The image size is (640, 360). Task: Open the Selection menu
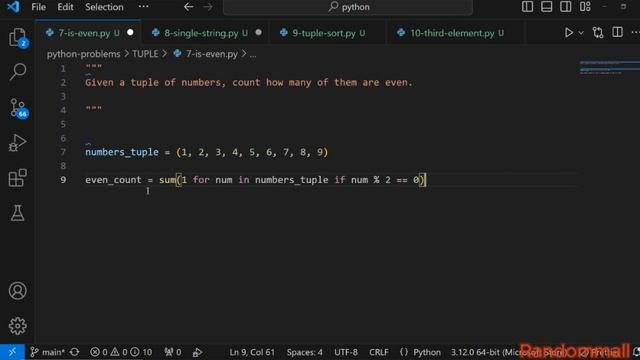(x=104, y=7)
